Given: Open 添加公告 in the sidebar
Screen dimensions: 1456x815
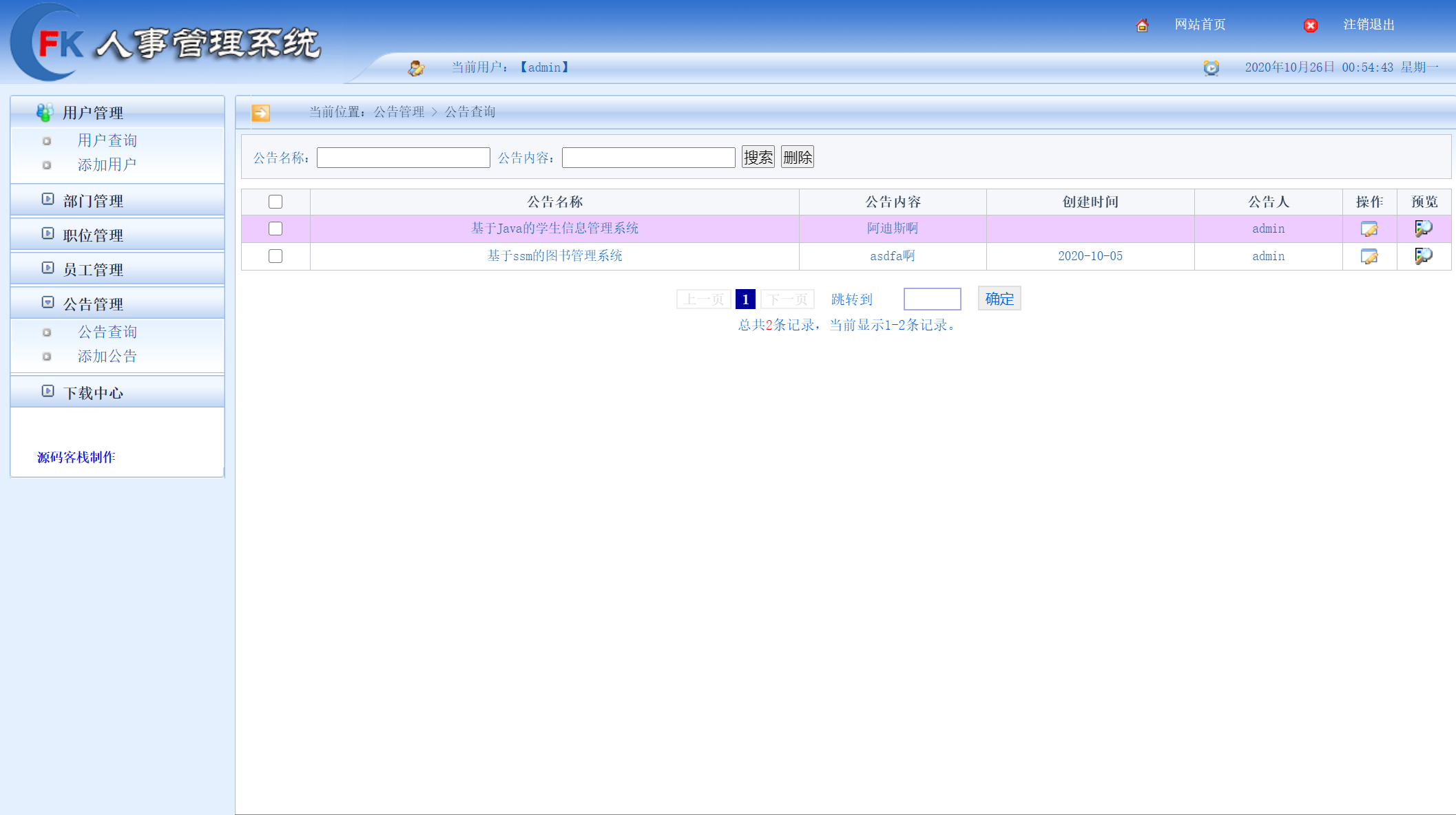Looking at the screenshot, I should click(x=107, y=356).
